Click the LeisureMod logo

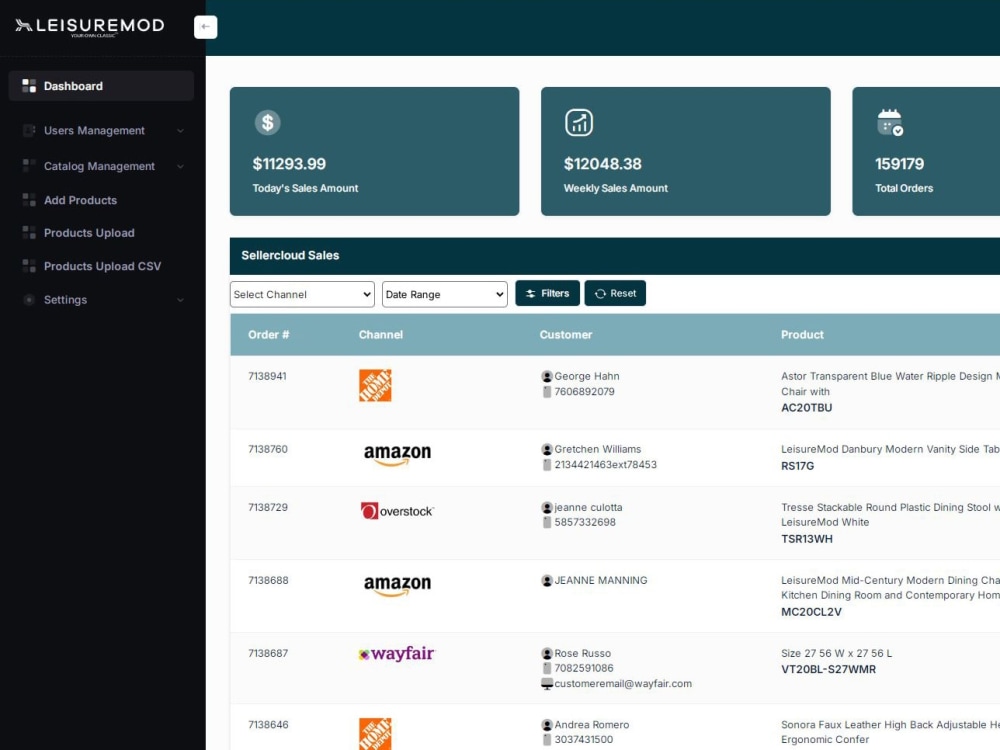click(90, 26)
